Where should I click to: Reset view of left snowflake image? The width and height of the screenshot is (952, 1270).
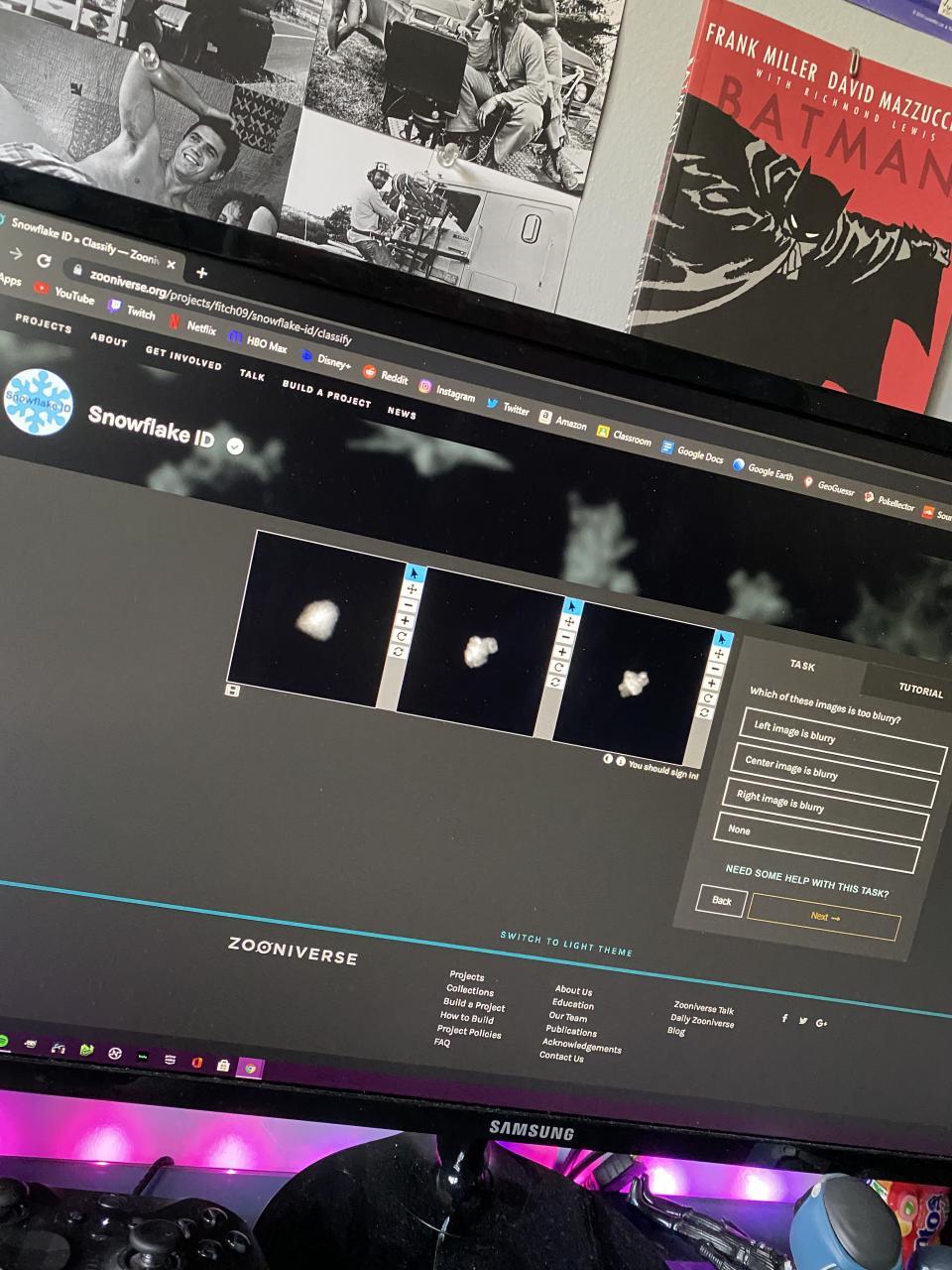pyautogui.click(x=399, y=652)
